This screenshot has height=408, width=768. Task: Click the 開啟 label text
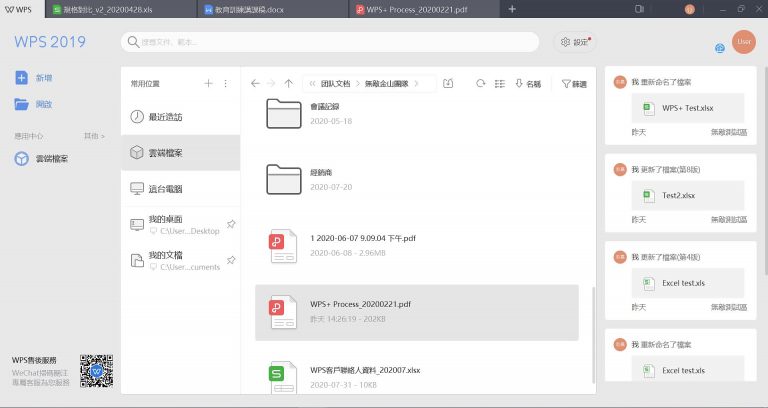(x=44, y=104)
